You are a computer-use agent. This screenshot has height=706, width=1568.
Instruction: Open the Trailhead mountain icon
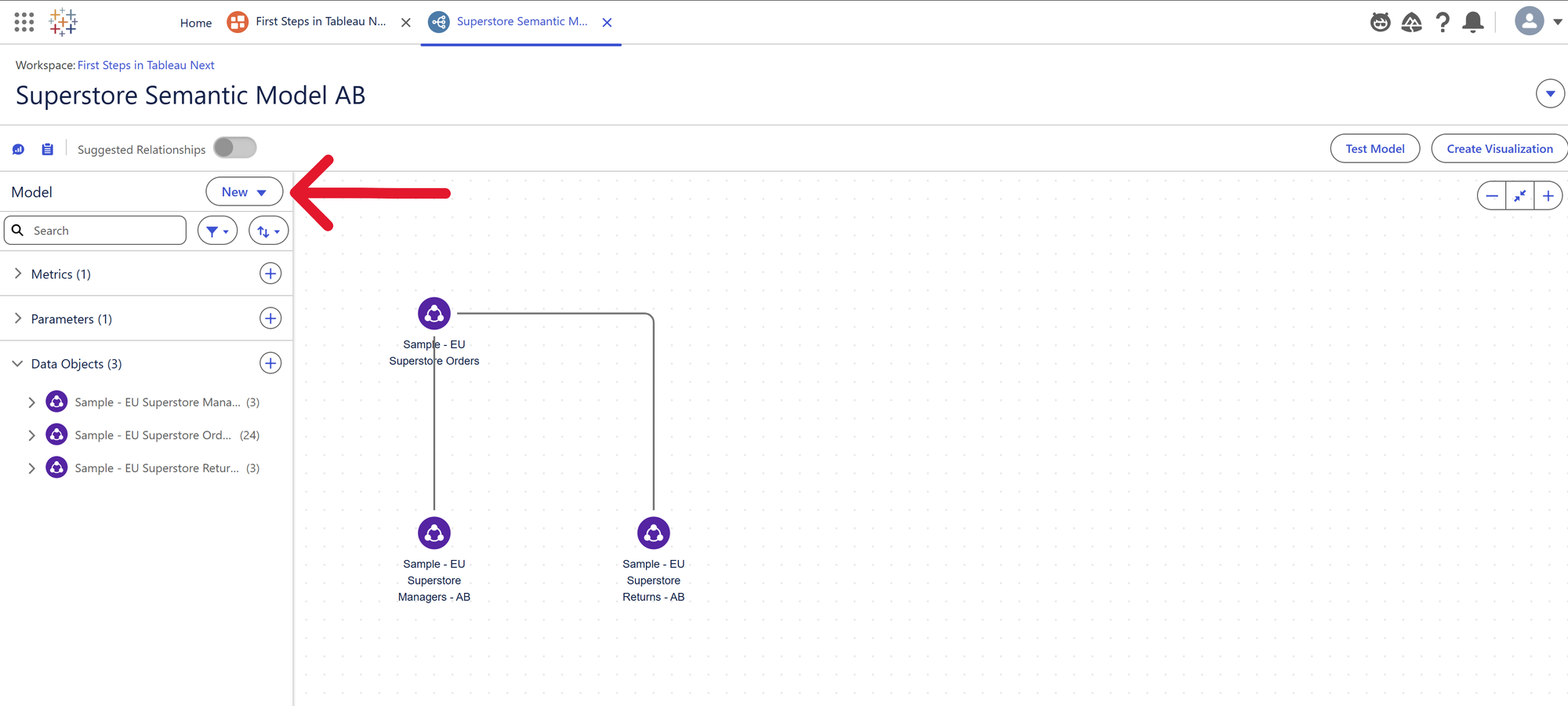(x=1411, y=22)
